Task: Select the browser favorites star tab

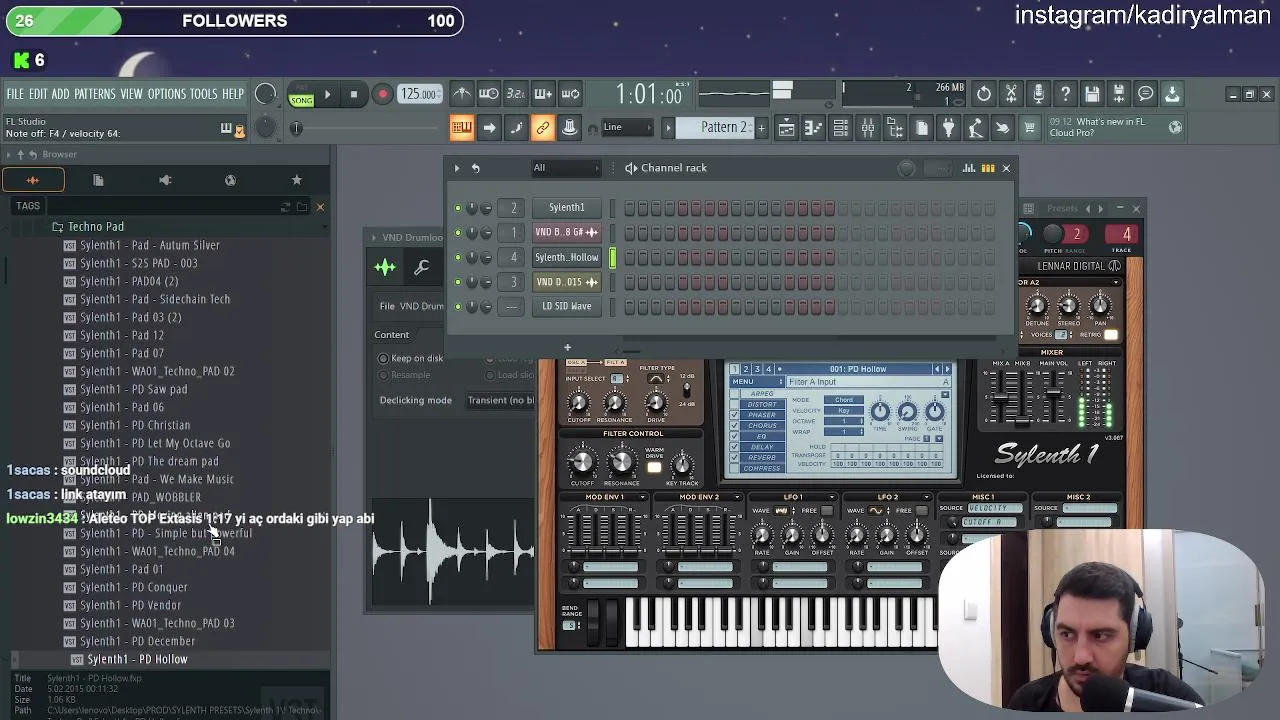Action: 296,180
